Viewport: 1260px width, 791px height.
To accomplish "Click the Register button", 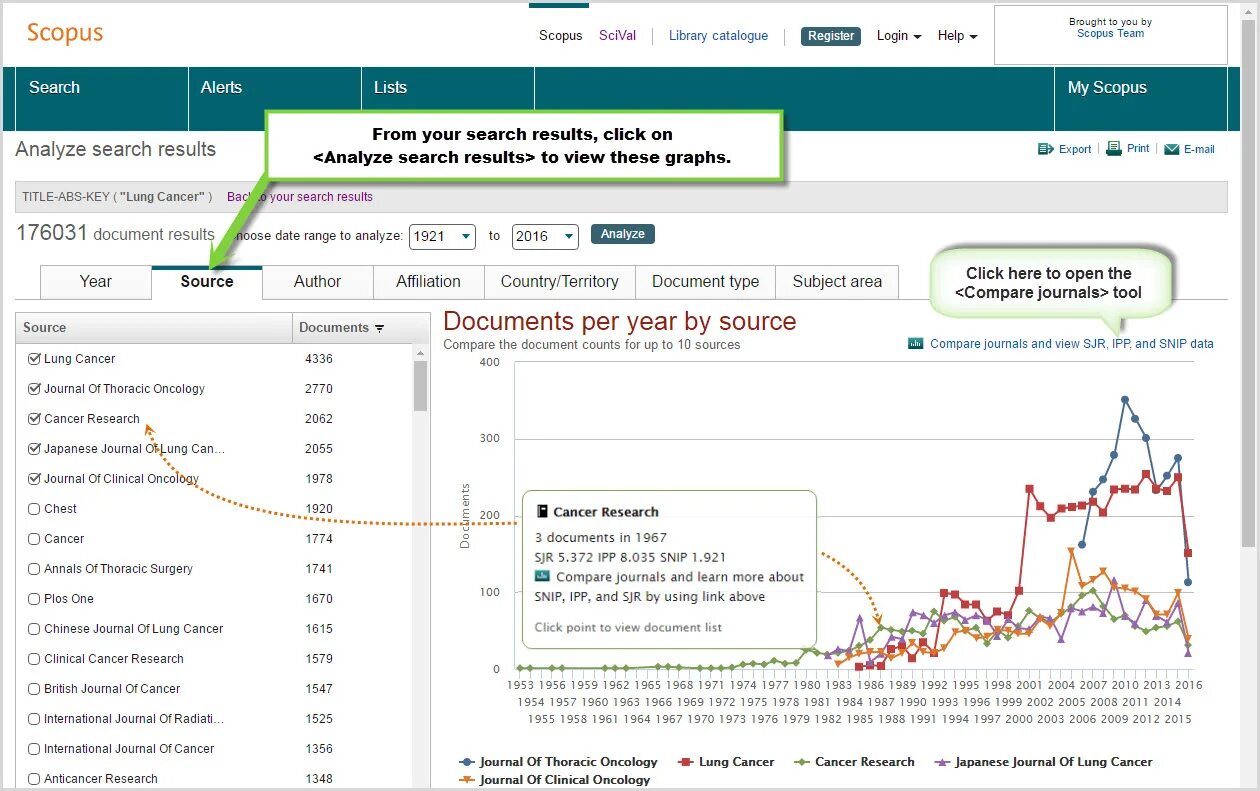I will tap(831, 36).
